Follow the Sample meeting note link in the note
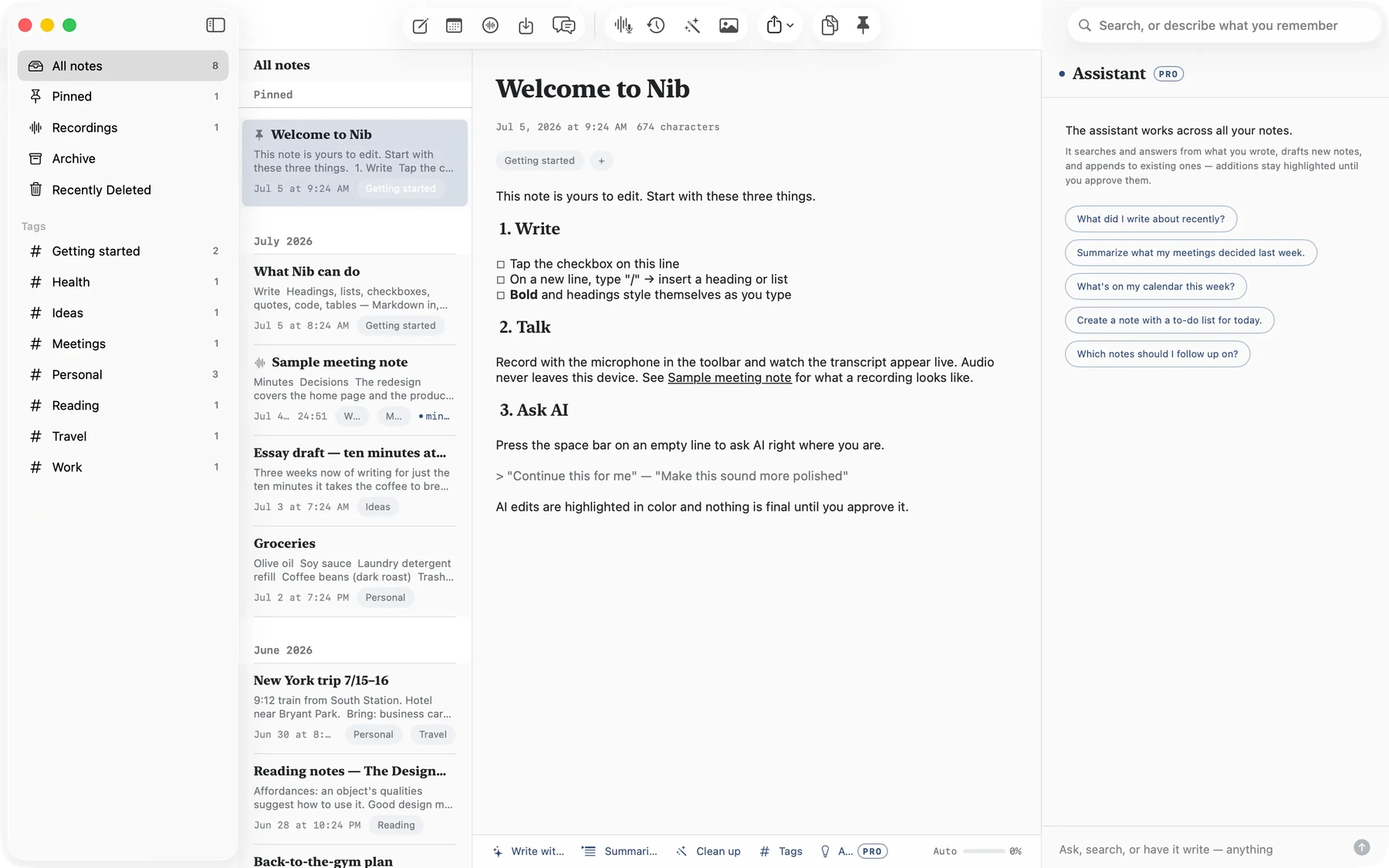Image resolution: width=1389 pixels, height=868 pixels. pyautogui.click(x=729, y=377)
